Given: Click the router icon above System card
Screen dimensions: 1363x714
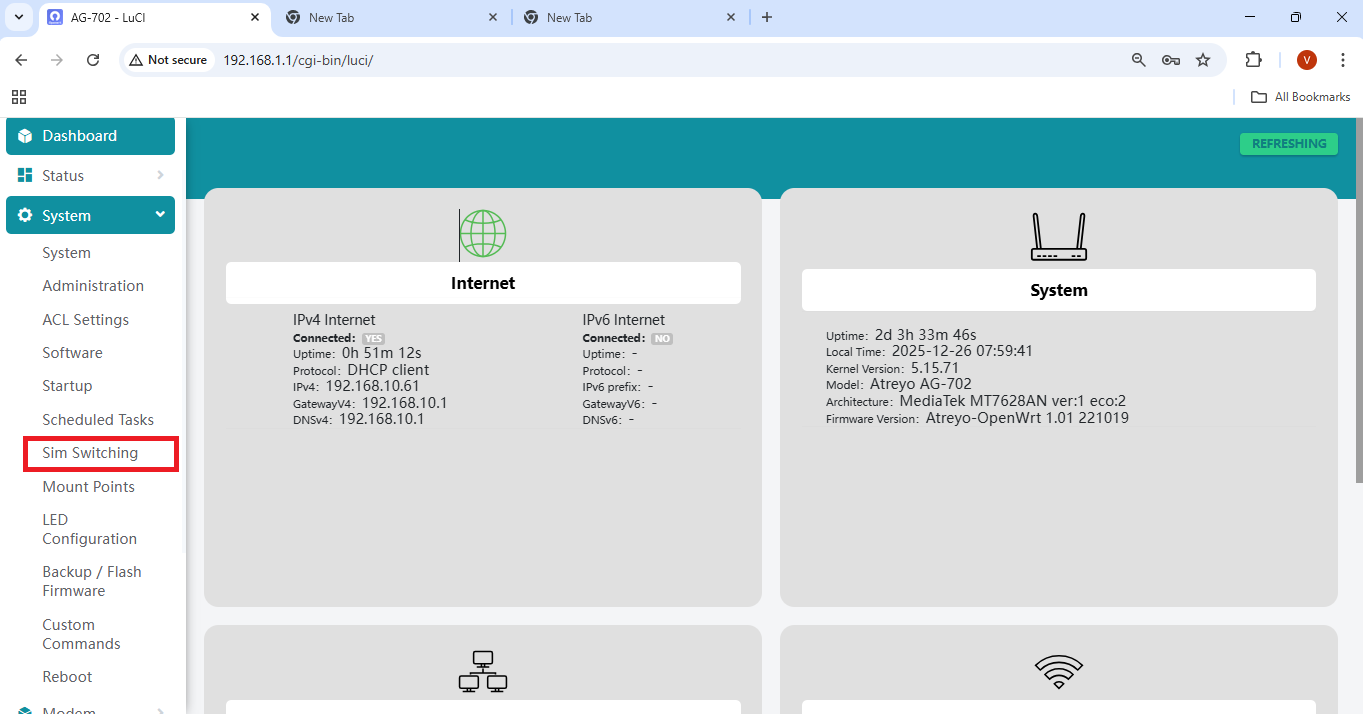Looking at the screenshot, I should click(1059, 237).
